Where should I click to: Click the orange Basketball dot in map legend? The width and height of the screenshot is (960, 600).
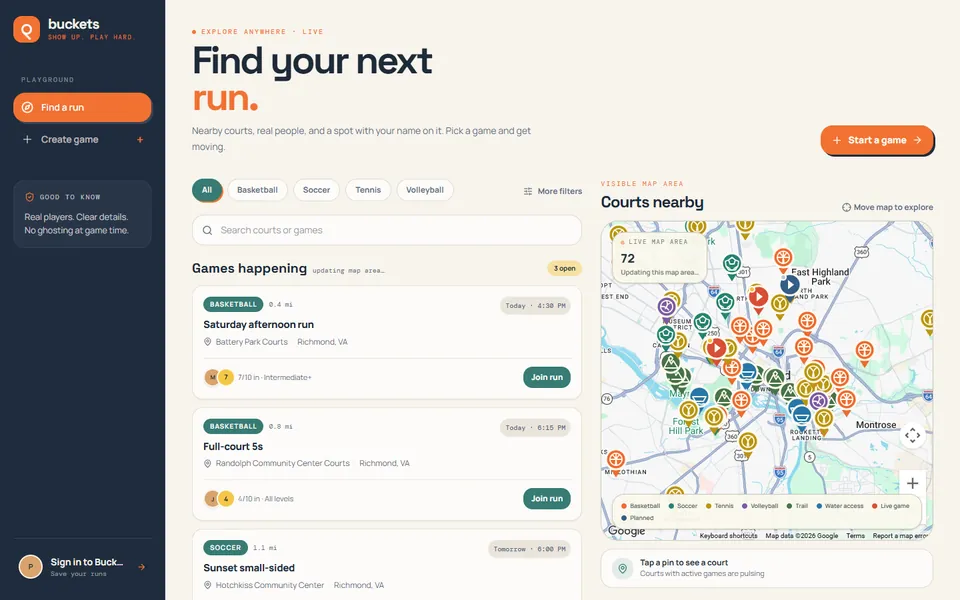[624, 506]
